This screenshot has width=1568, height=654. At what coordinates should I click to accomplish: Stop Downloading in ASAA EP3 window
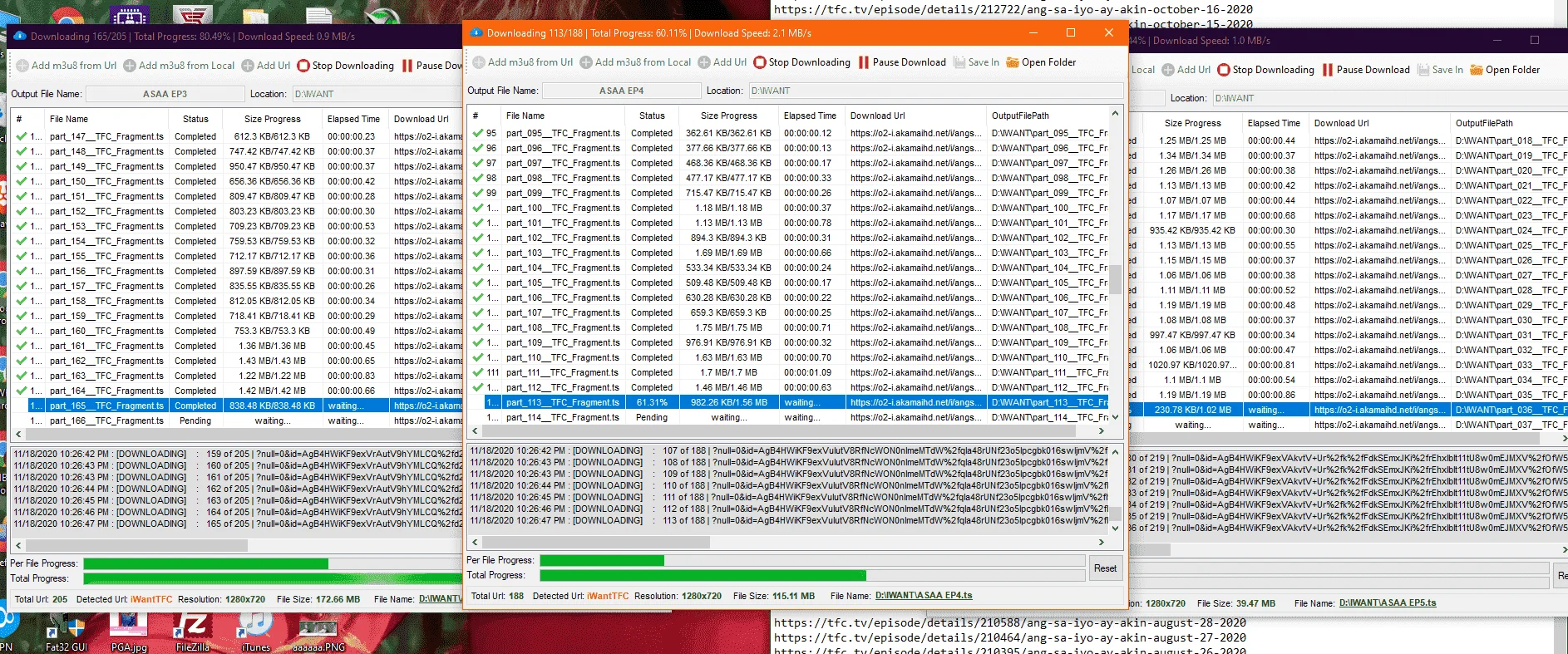[x=345, y=66]
